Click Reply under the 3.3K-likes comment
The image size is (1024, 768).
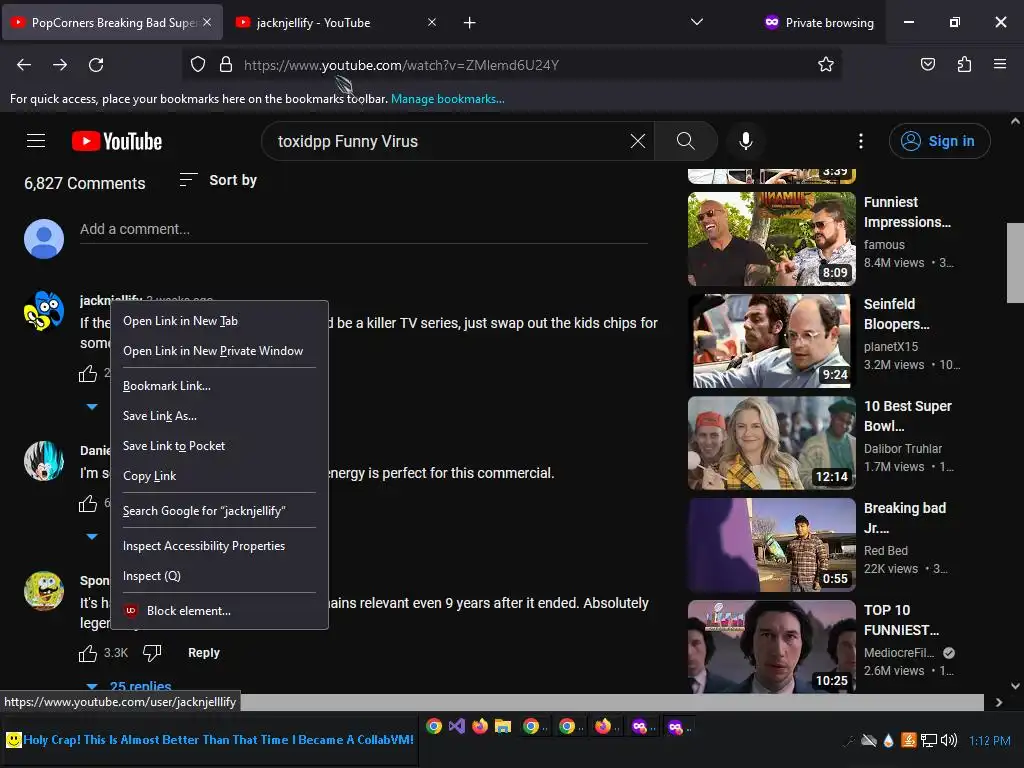(x=204, y=653)
